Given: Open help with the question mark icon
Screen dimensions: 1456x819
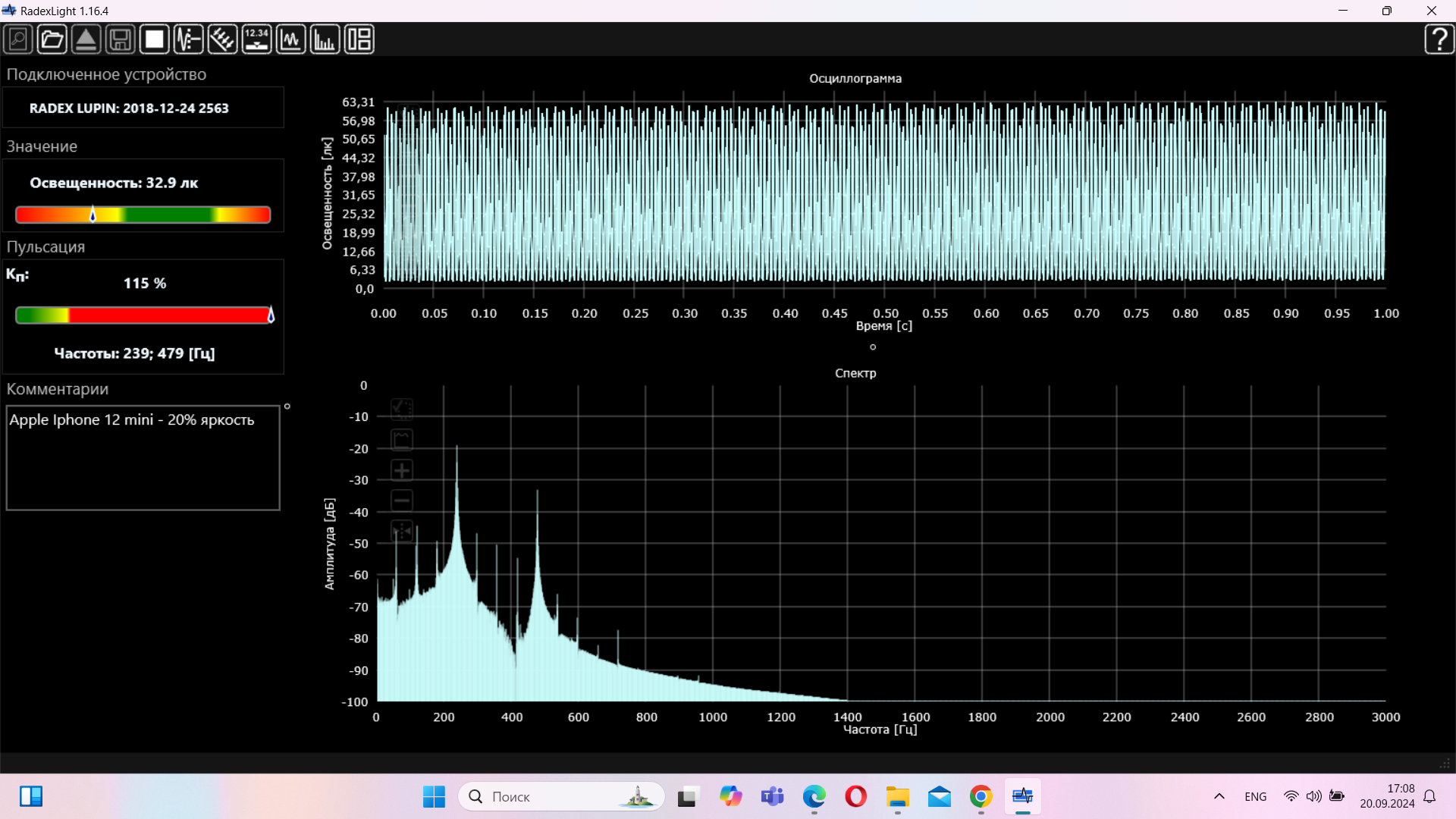Looking at the screenshot, I should pyautogui.click(x=1439, y=39).
